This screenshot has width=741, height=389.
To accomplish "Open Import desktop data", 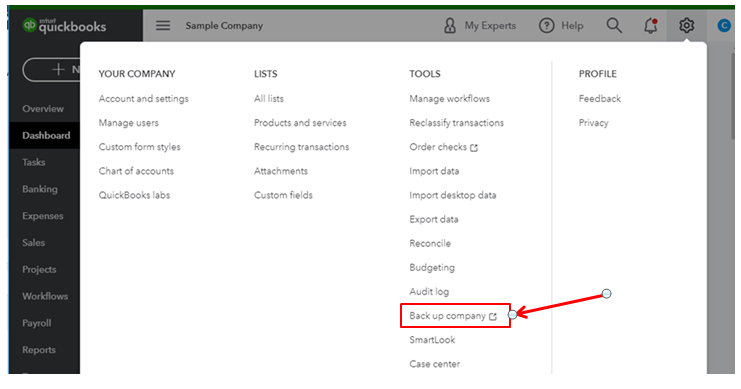I will pyautogui.click(x=453, y=195).
